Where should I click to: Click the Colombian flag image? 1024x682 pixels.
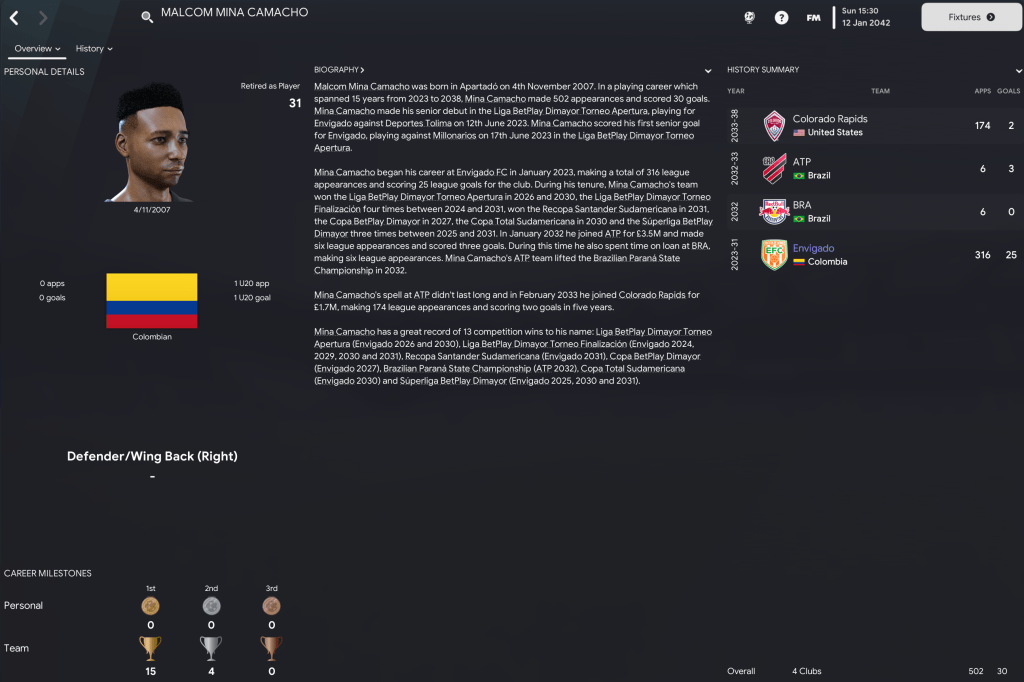click(x=152, y=300)
